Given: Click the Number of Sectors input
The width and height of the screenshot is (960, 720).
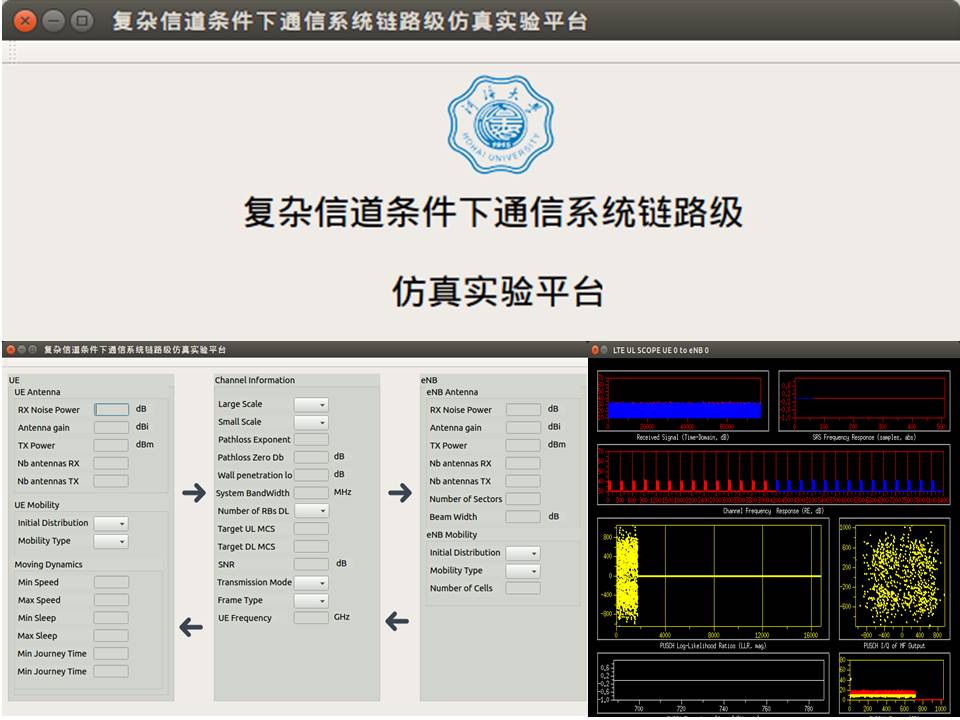Looking at the screenshot, I should (x=523, y=498).
